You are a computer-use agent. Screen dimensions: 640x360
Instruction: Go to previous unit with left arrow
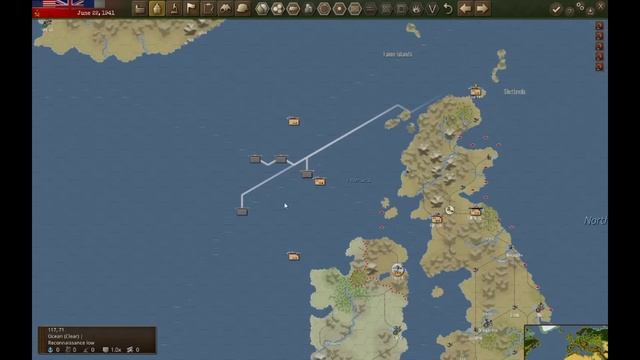(465, 9)
